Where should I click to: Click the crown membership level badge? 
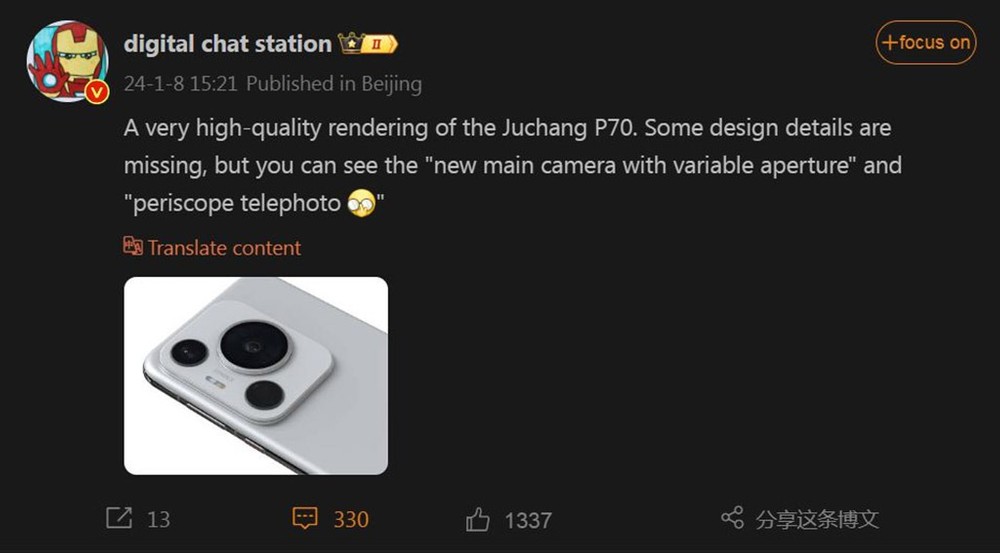click(368, 44)
